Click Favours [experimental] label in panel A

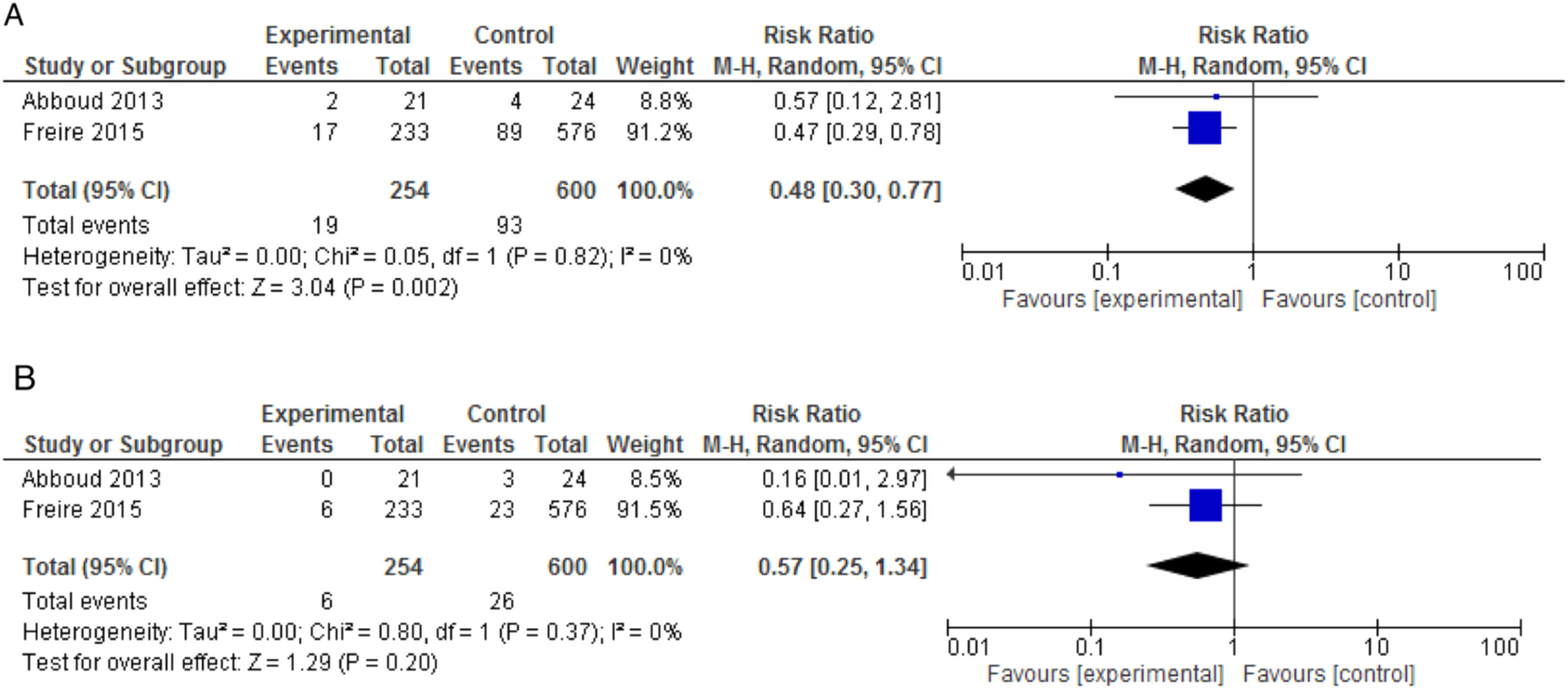1121,300
